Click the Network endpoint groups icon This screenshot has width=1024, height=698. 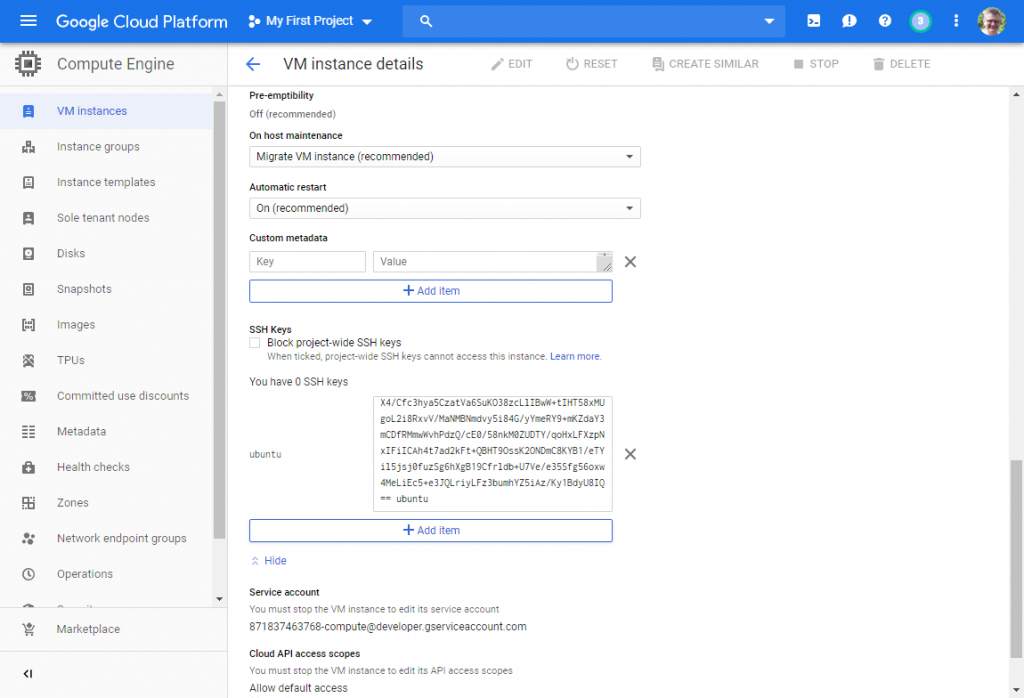pos(28,538)
